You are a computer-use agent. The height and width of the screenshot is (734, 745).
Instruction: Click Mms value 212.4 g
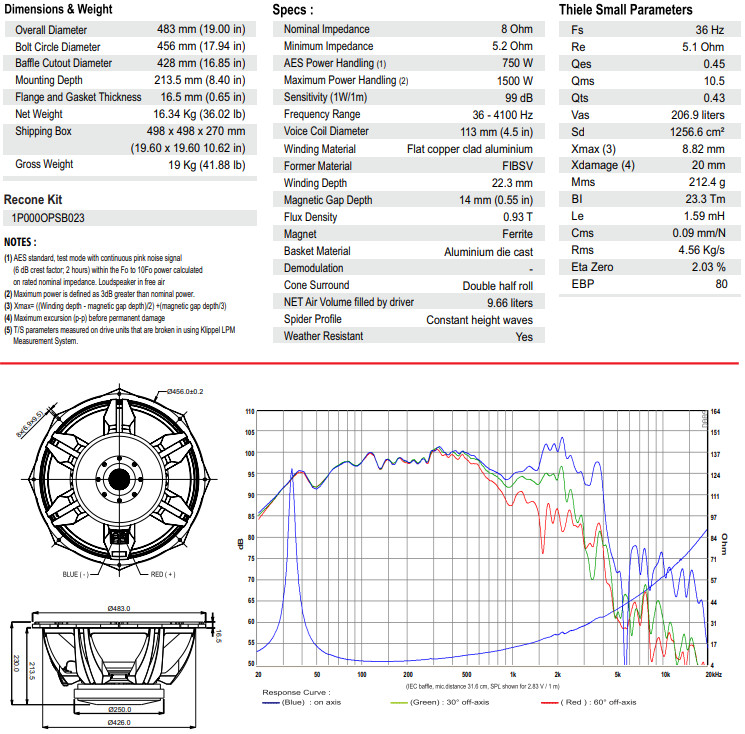707,182
